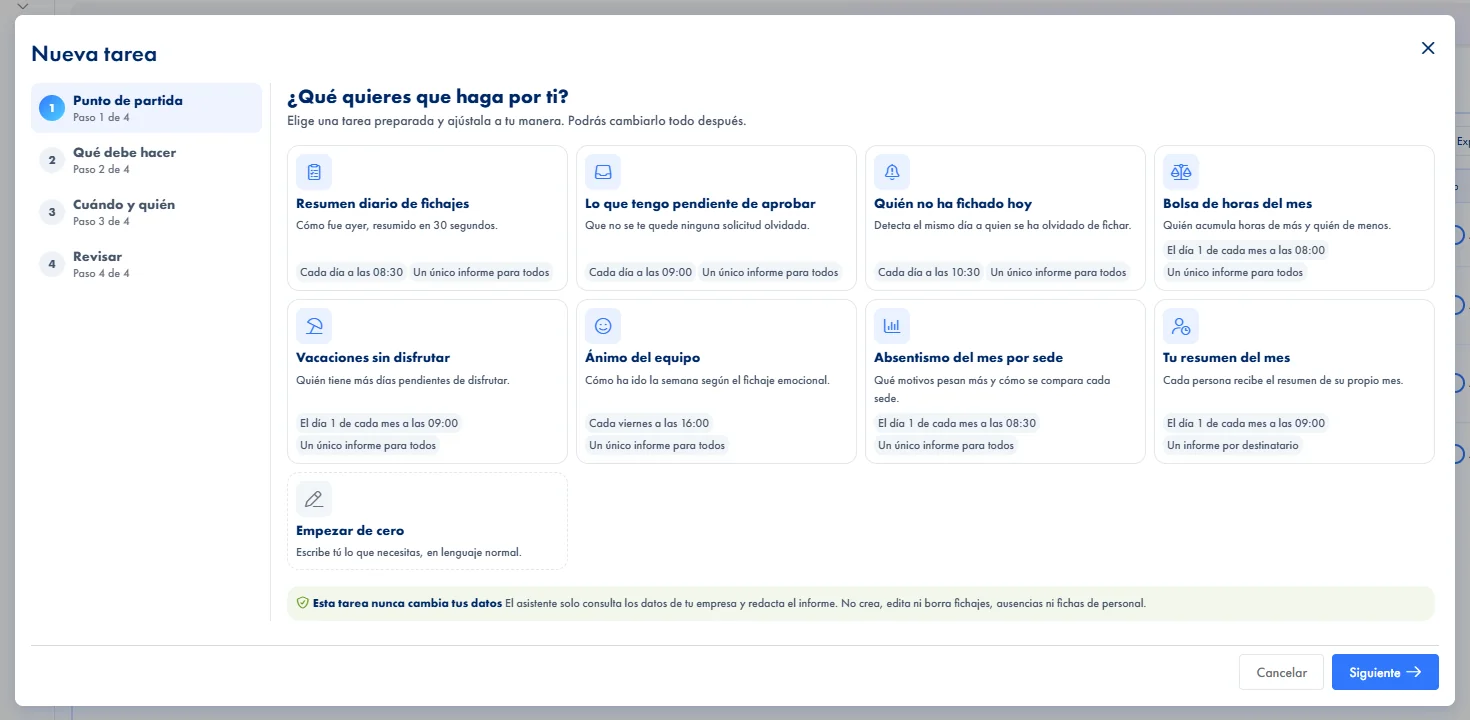Click the 'El día 1 de cada mes a las 08:30' tag
1470x720 pixels.
coord(957,423)
